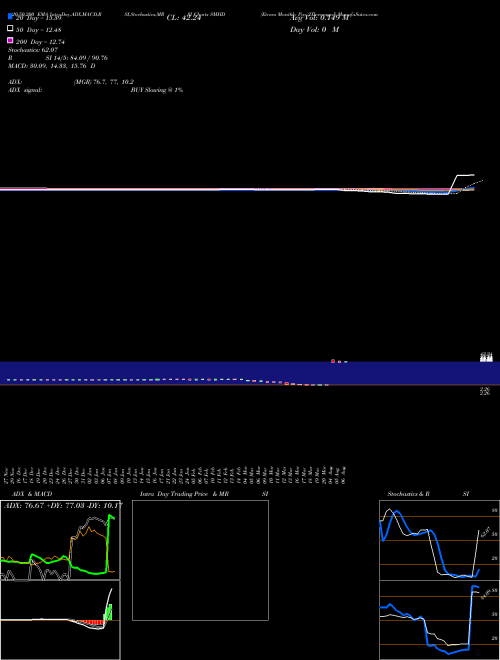500x660 pixels.
Task: Click inside the empty Intra Day Trading chart
Action: click(200, 560)
